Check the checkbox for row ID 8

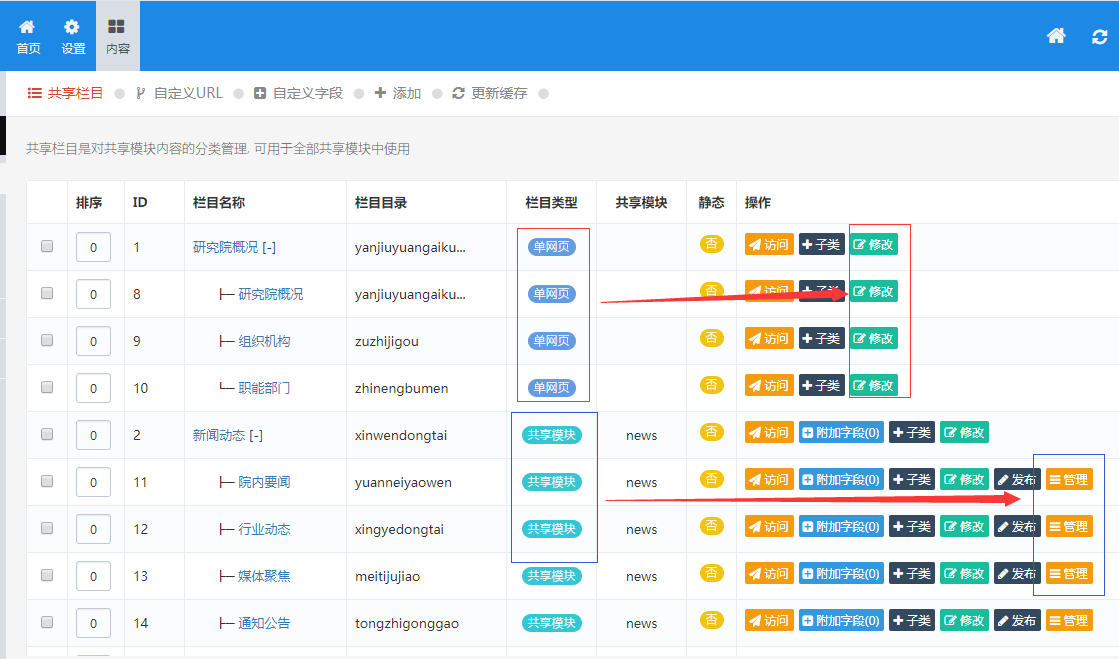47,293
